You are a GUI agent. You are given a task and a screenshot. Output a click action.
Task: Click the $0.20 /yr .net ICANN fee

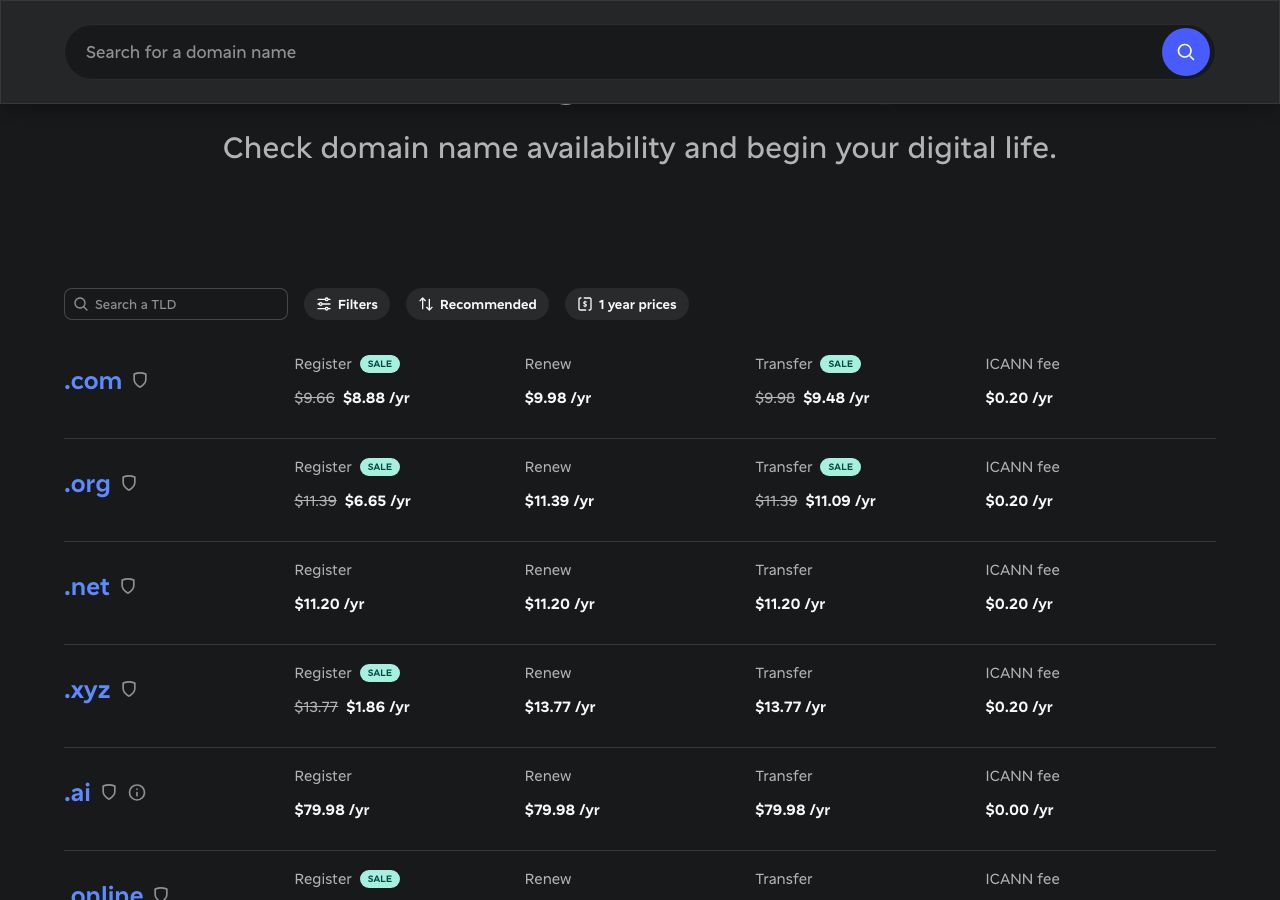1019,604
